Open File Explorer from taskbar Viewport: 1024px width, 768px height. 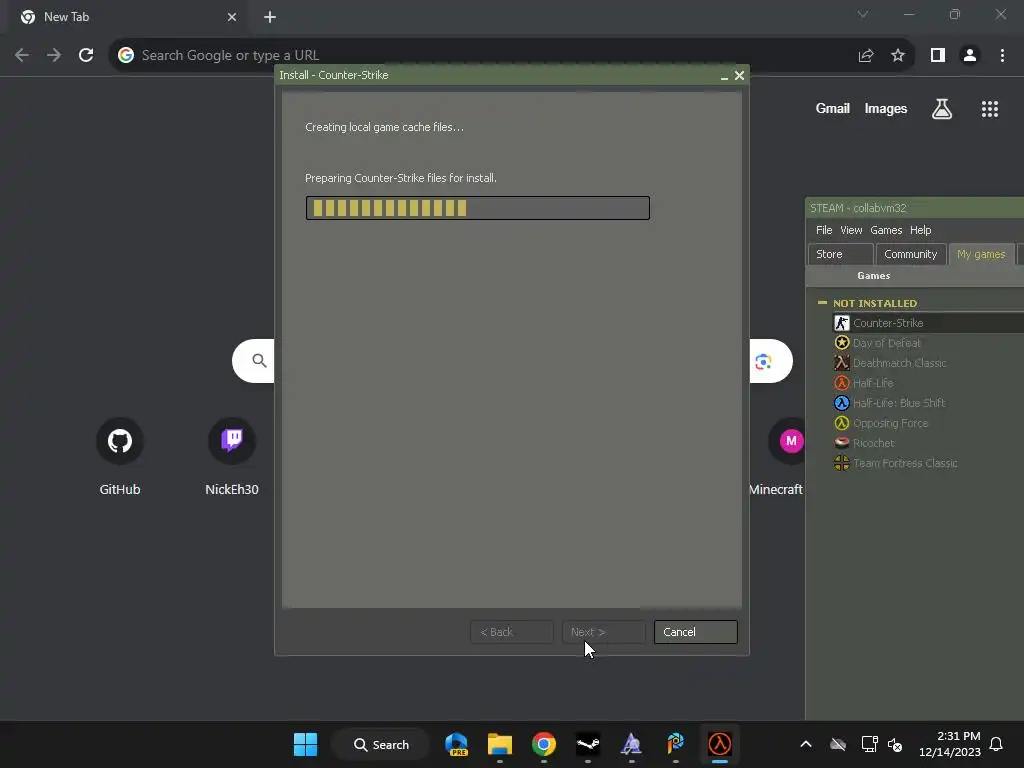point(500,744)
